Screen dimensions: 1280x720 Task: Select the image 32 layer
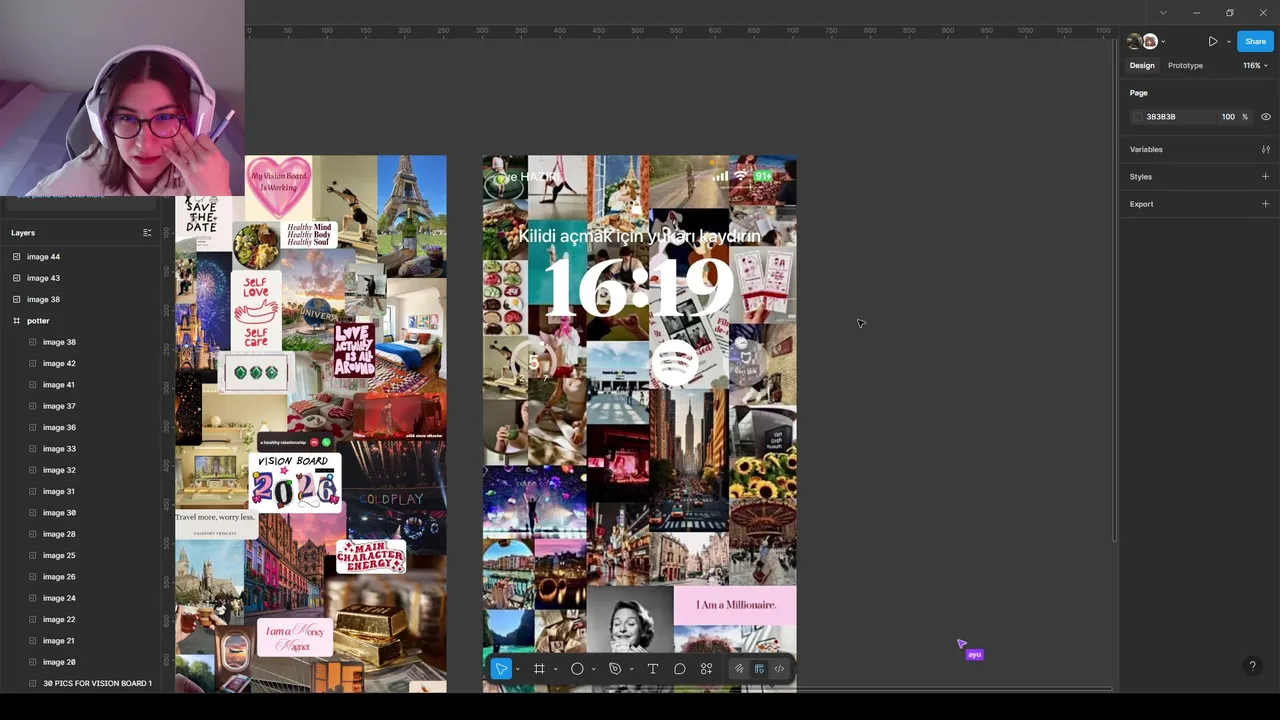[80, 470]
